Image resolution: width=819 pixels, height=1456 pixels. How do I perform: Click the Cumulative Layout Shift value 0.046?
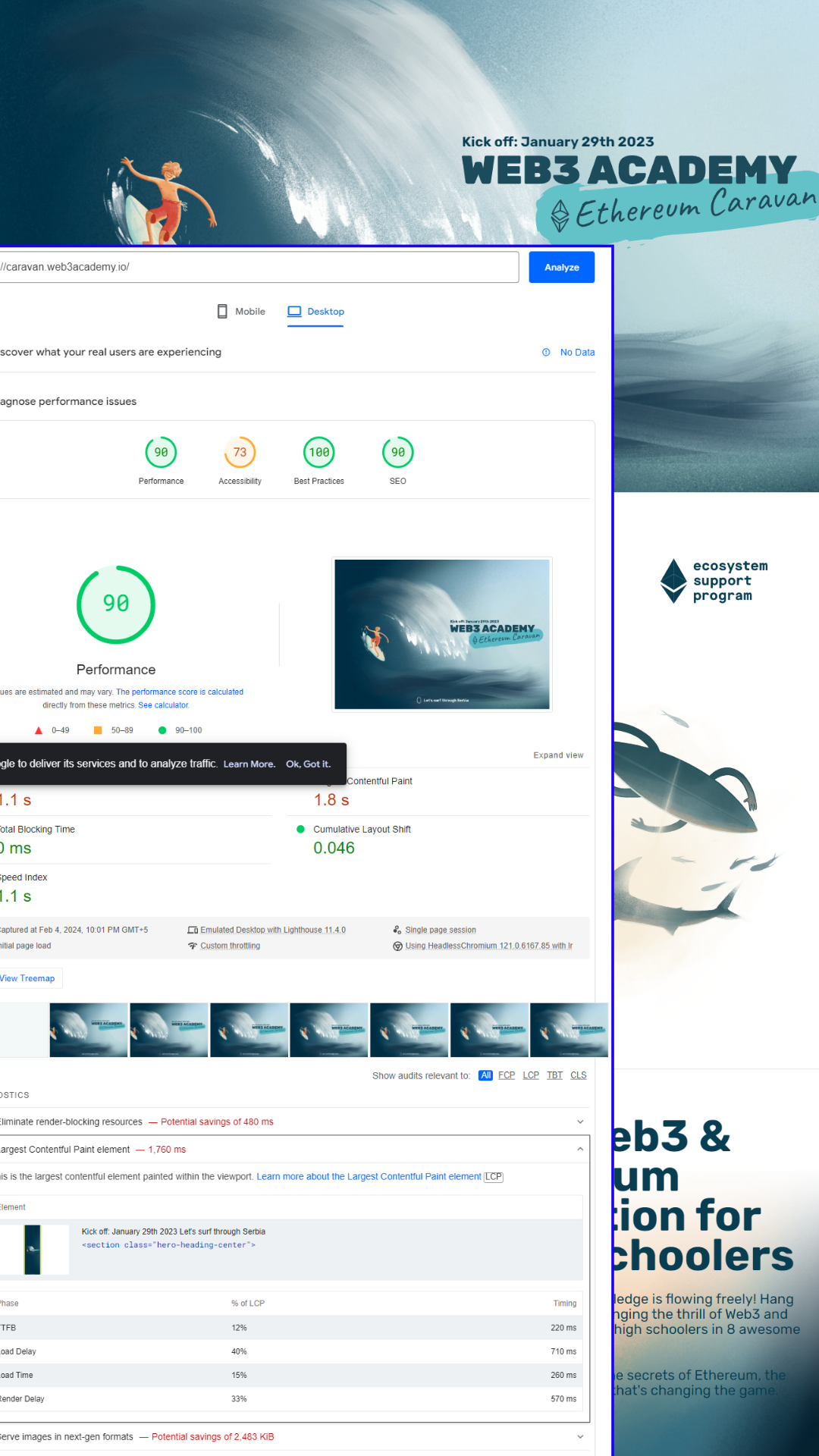(x=334, y=848)
